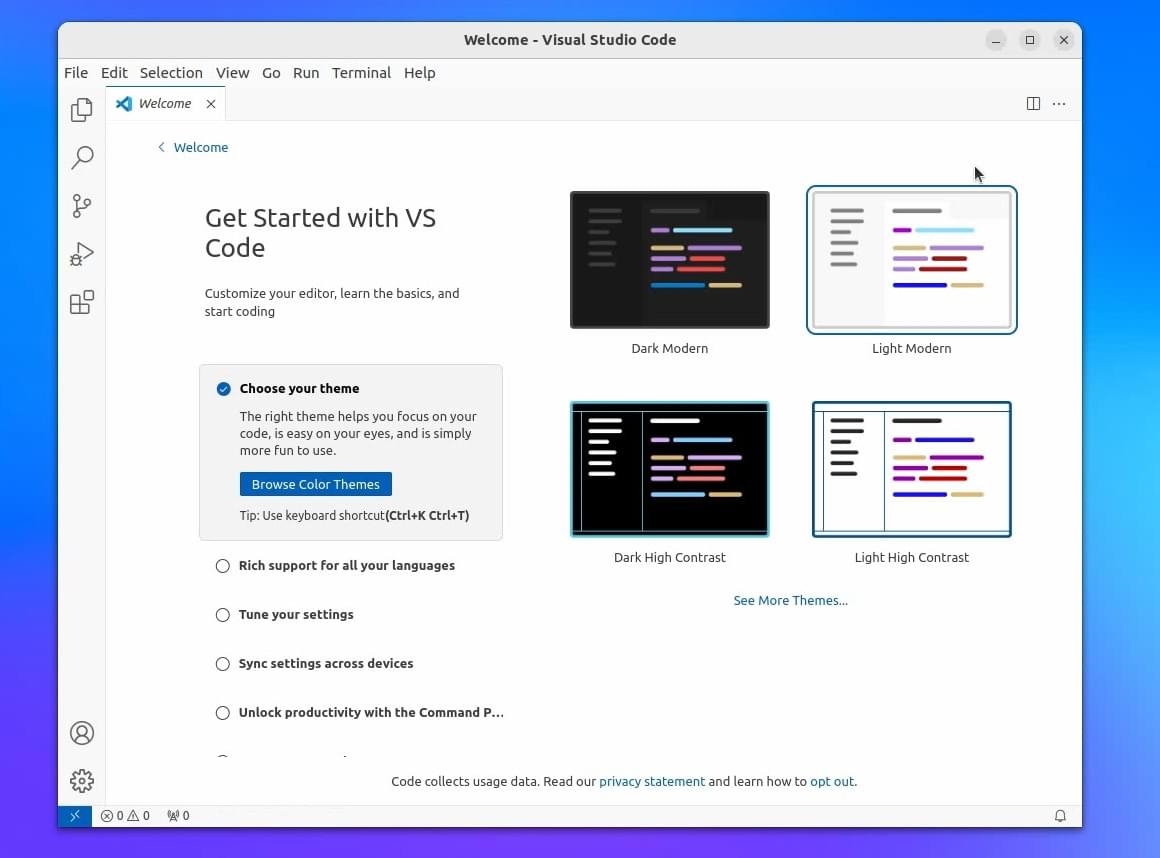Screen dimensions: 1160x858
Task: Close the Welcome tab
Action: click(x=211, y=104)
